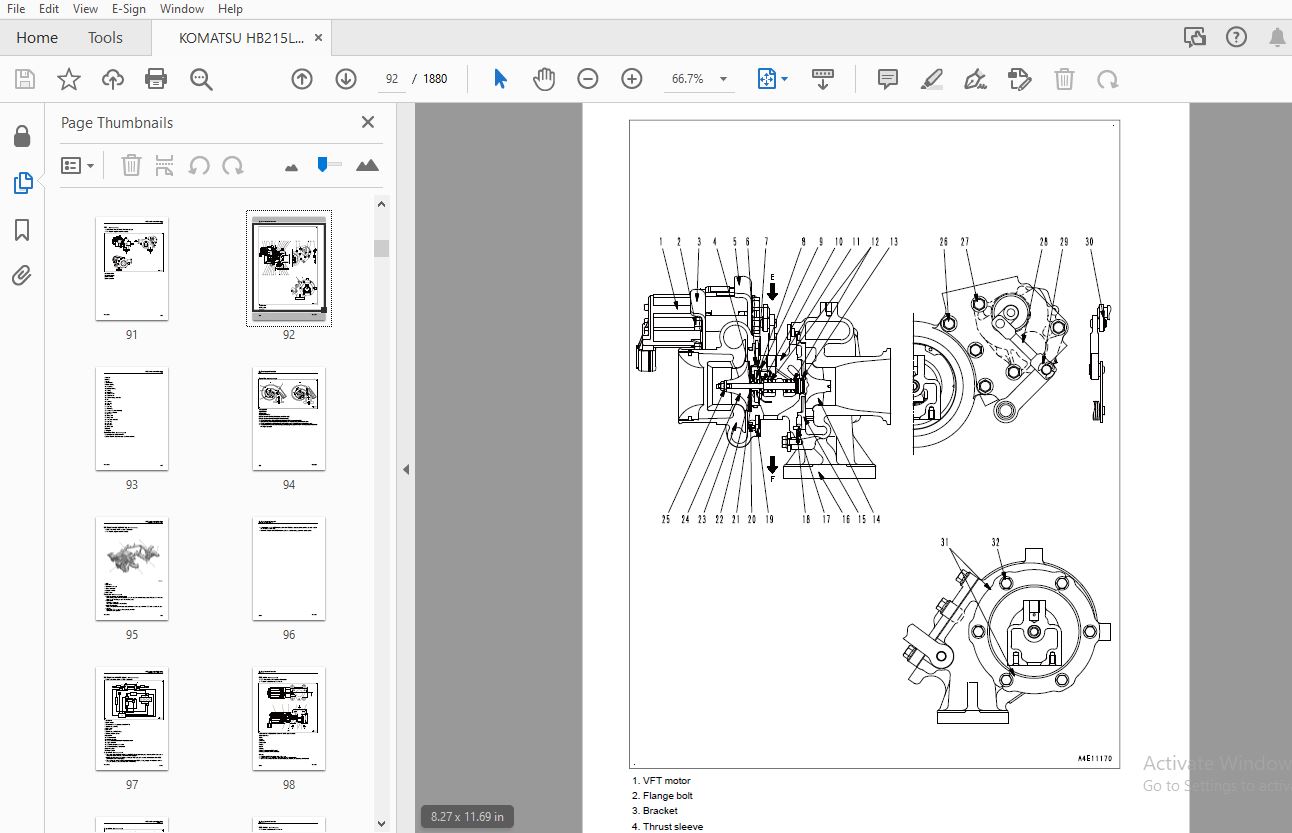
Task: Open the Attachments paperclip panel
Action: tap(22, 275)
